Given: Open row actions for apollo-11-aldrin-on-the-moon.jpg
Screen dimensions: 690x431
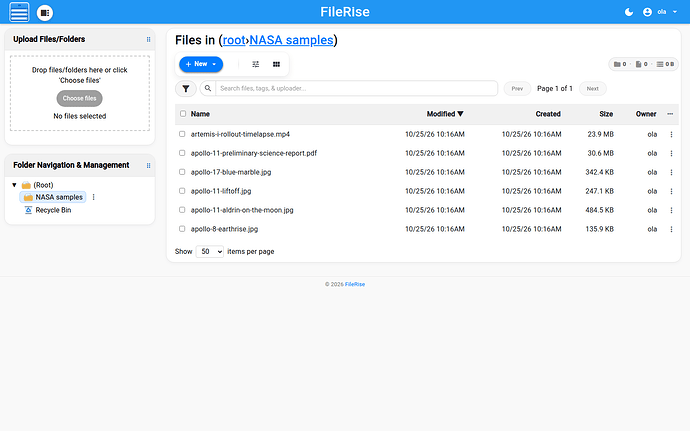Looking at the screenshot, I should (x=671, y=210).
